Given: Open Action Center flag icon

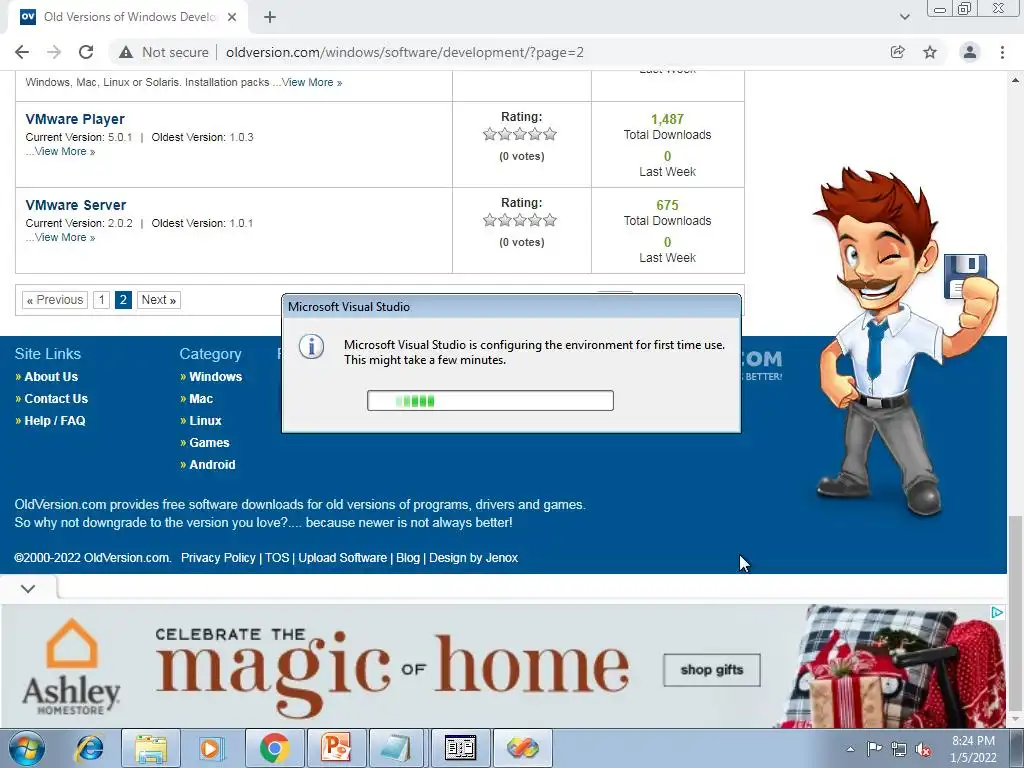Looking at the screenshot, I should click(874, 749).
